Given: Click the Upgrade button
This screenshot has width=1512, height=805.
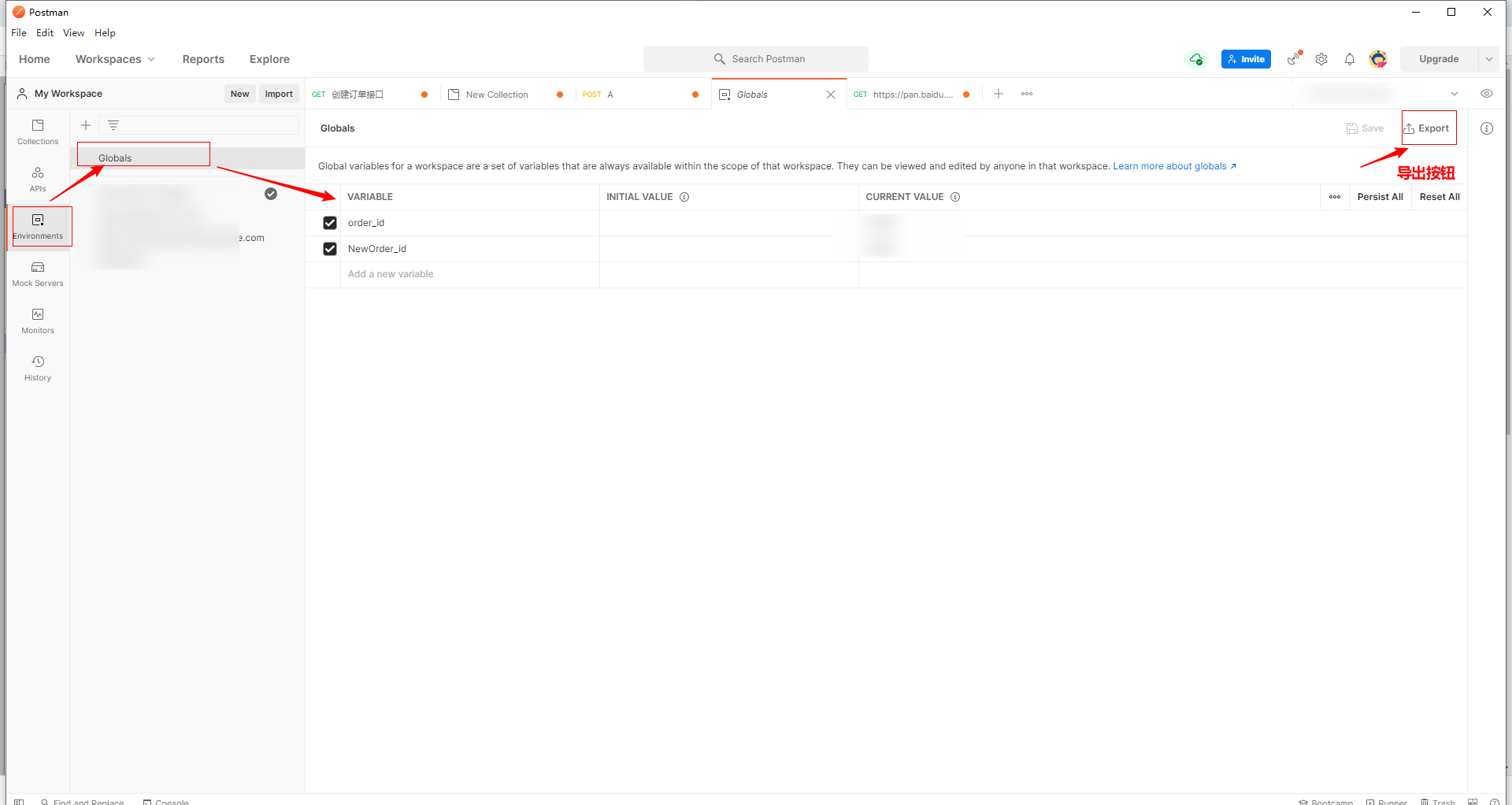Looking at the screenshot, I should pyautogui.click(x=1439, y=59).
